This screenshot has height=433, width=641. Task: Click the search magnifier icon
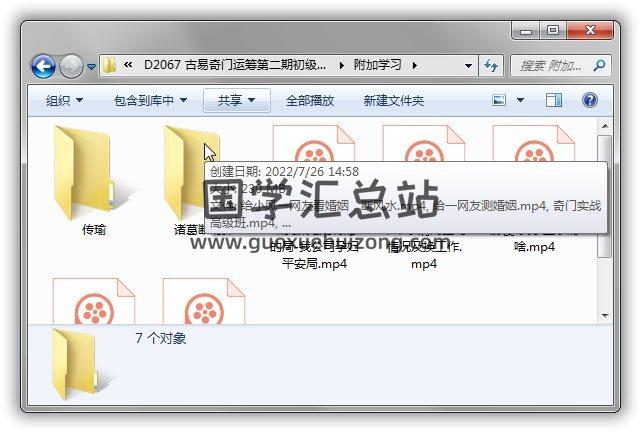tap(599, 65)
